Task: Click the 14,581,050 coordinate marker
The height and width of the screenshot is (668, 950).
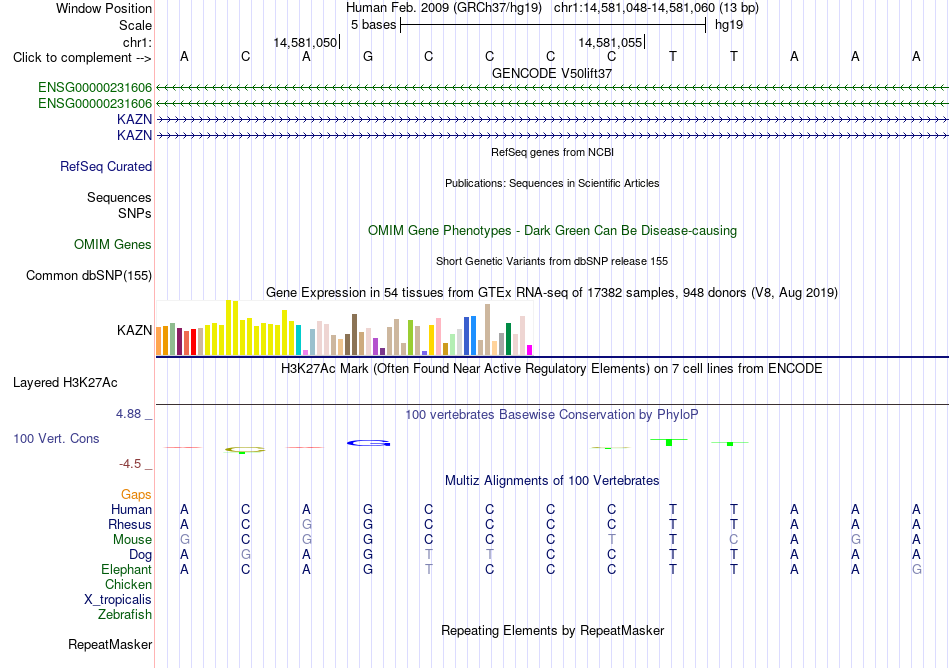Action: click(305, 42)
